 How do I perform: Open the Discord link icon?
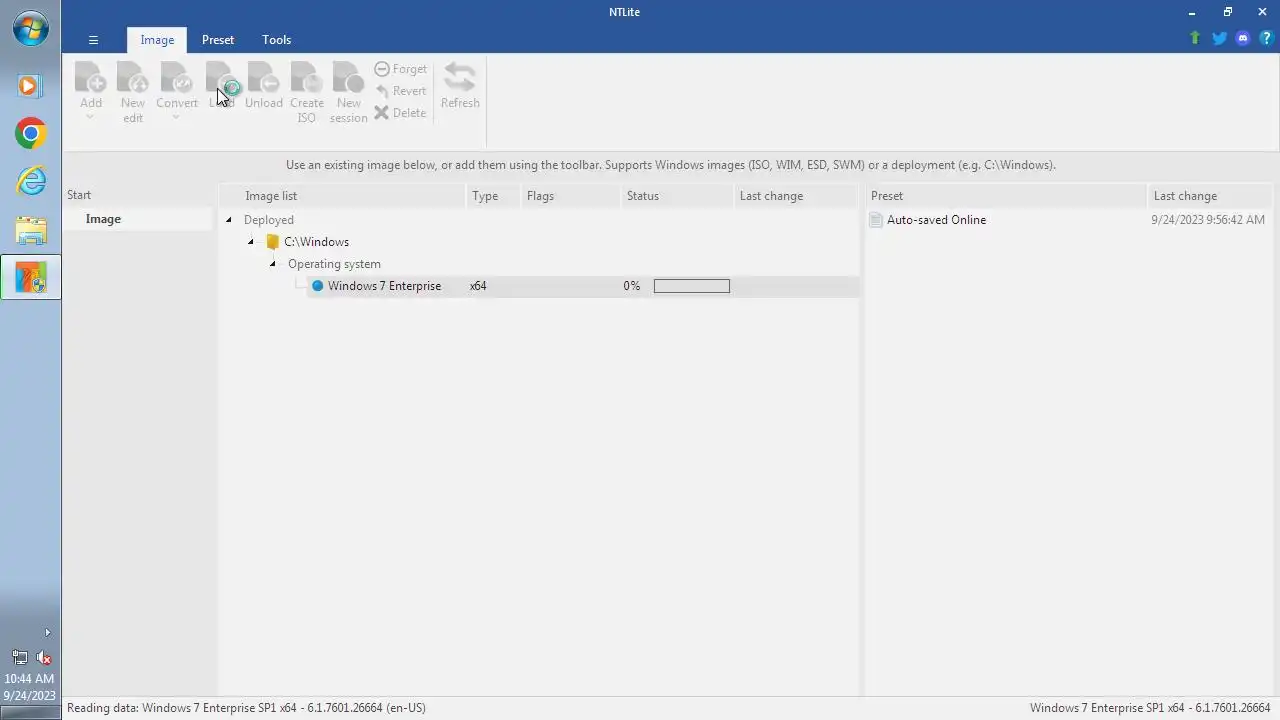1243,38
